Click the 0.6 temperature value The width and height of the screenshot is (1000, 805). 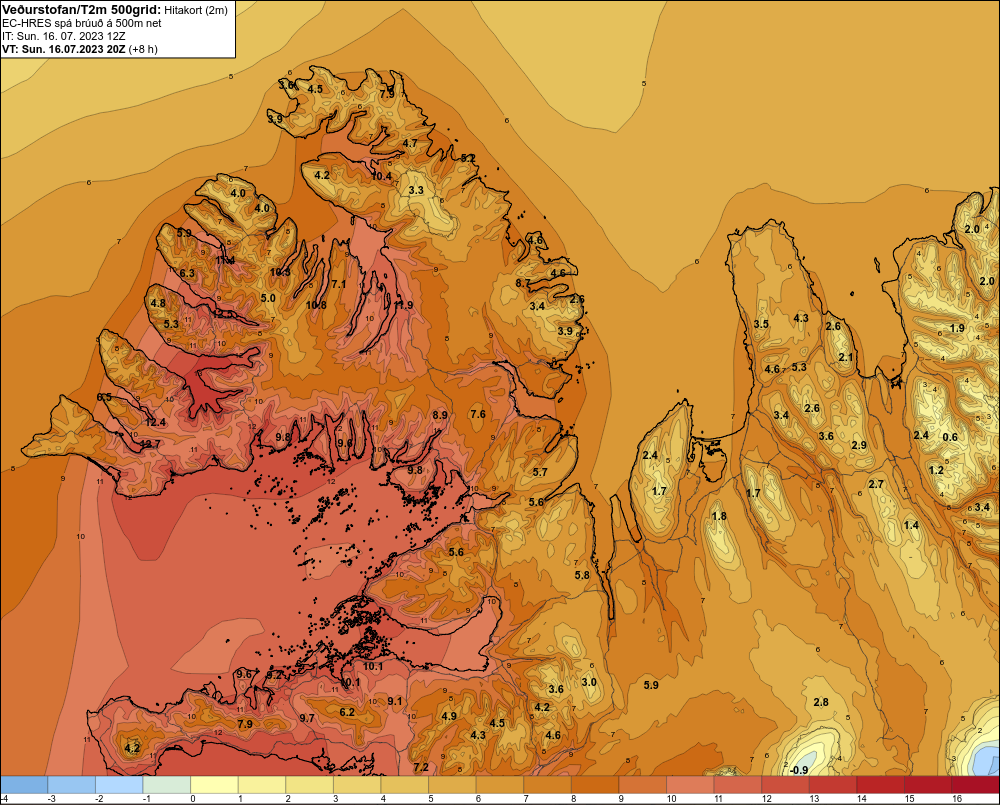(x=950, y=437)
